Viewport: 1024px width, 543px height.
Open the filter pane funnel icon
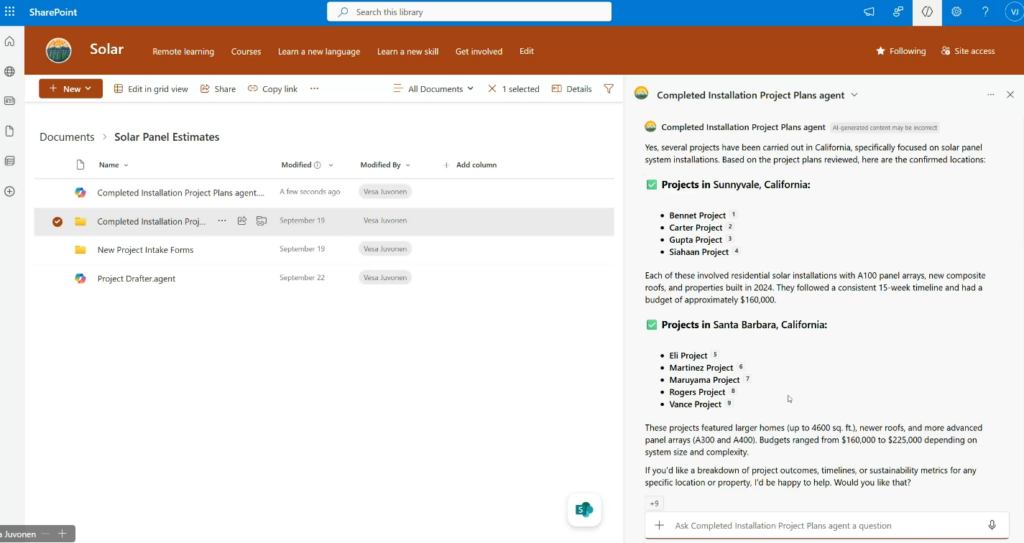[x=608, y=89]
